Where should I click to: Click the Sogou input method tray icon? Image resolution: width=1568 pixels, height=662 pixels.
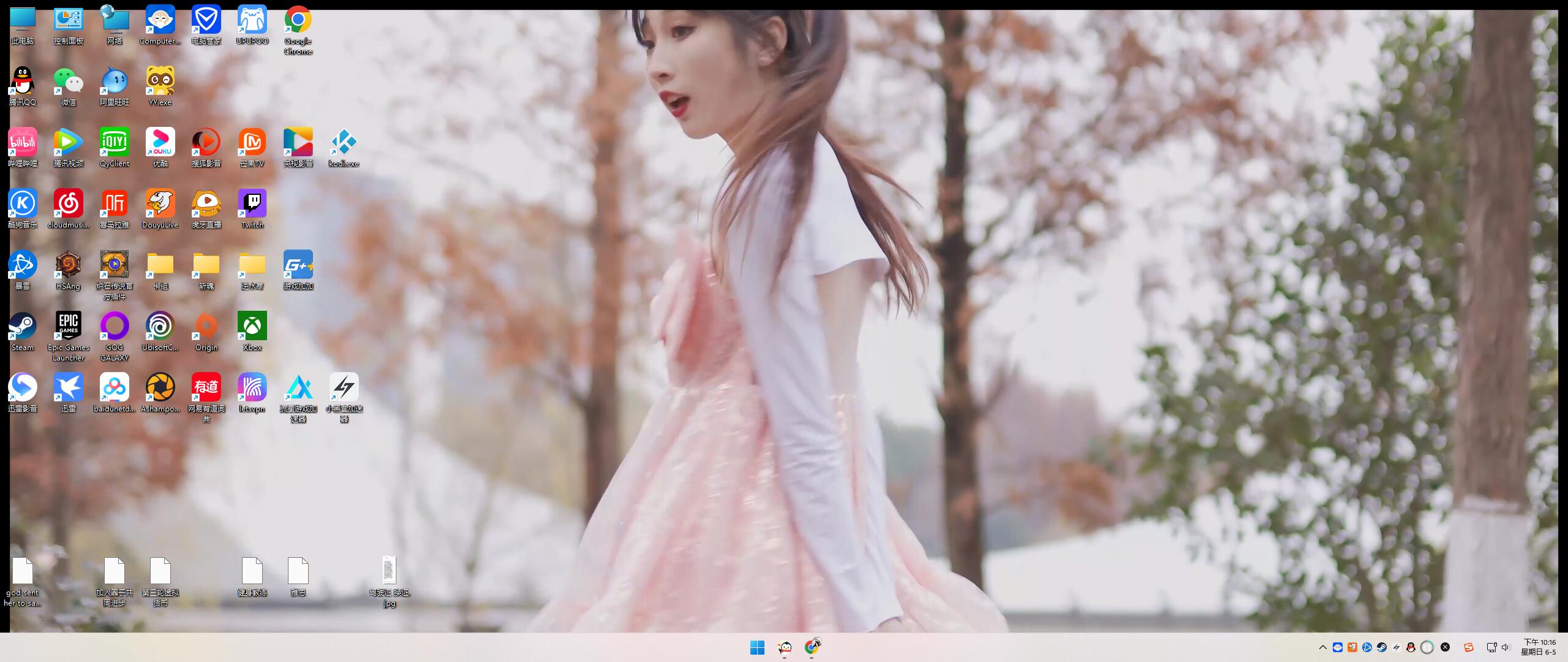(x=1468, y=647)
